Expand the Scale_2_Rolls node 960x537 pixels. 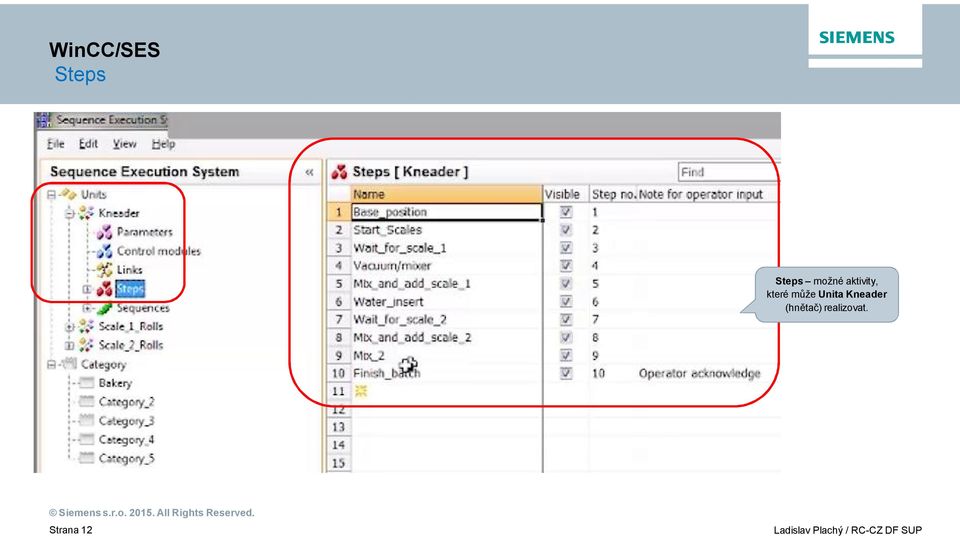(x=69, y=345)
